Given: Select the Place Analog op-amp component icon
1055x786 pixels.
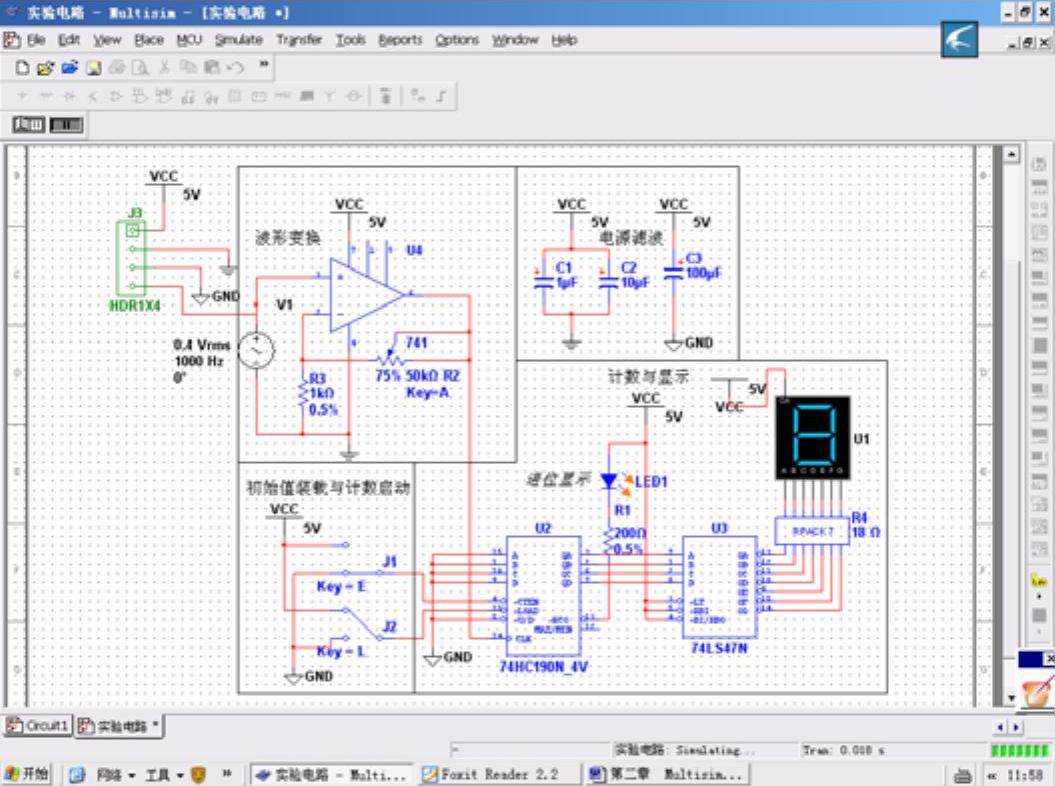Looking at the screenshot, I should coord(116,96).
